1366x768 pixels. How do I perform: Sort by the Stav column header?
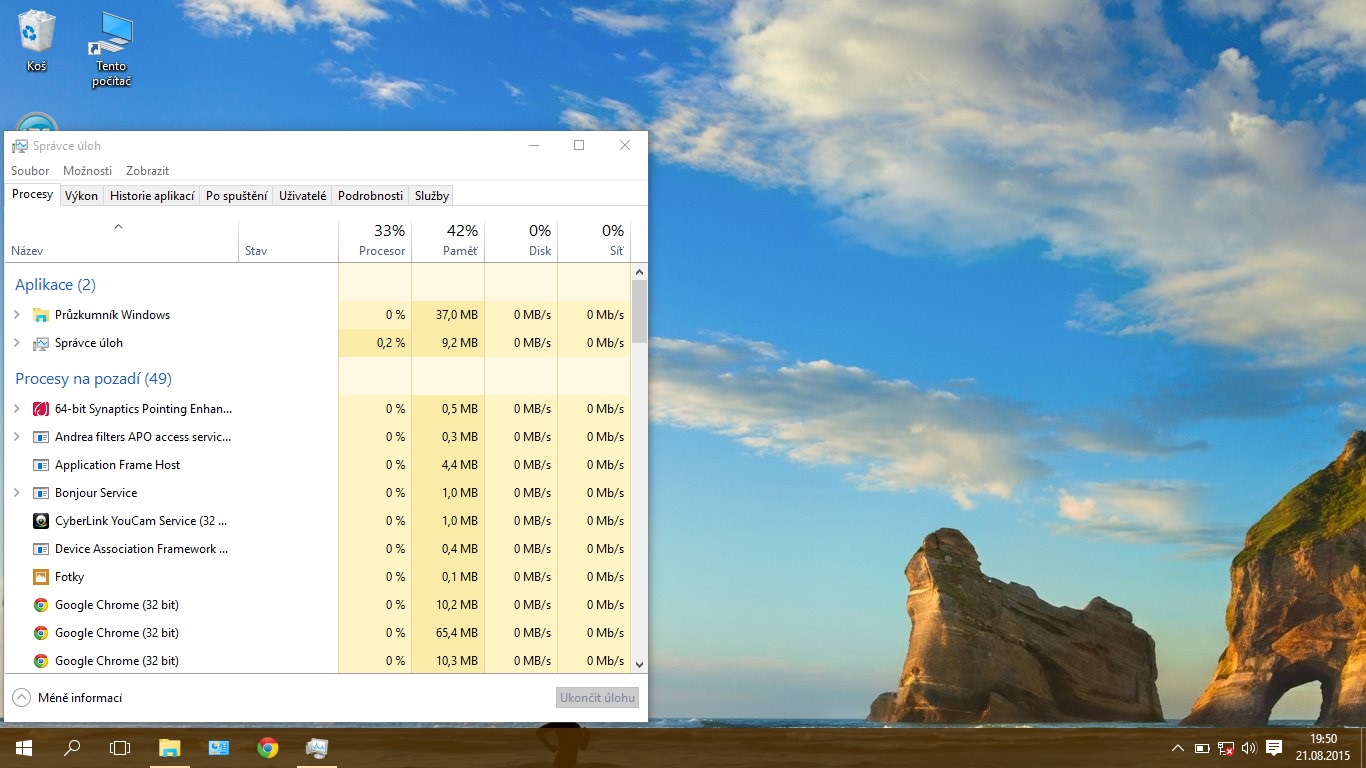click(288, 240)
